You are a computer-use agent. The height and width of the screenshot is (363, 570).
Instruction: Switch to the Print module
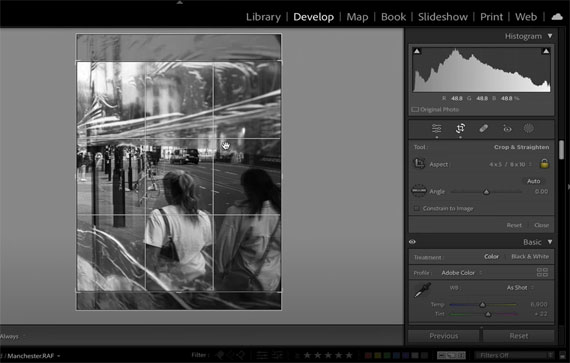(x=491, y=17)
